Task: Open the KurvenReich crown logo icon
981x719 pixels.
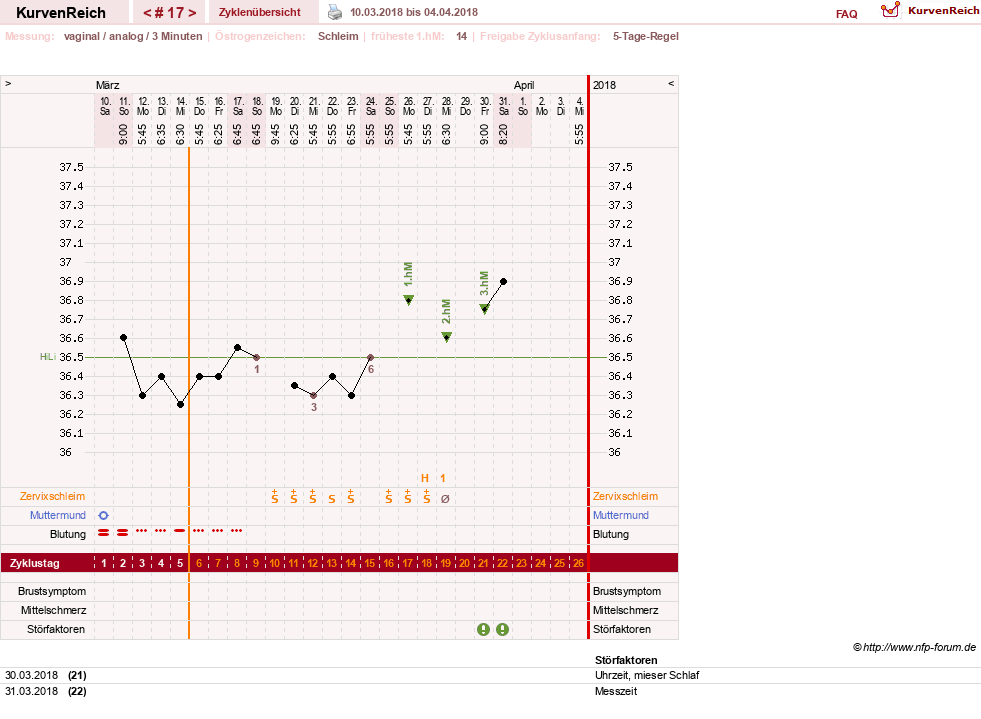Action: pyautogui.click(x=890, y=10)
